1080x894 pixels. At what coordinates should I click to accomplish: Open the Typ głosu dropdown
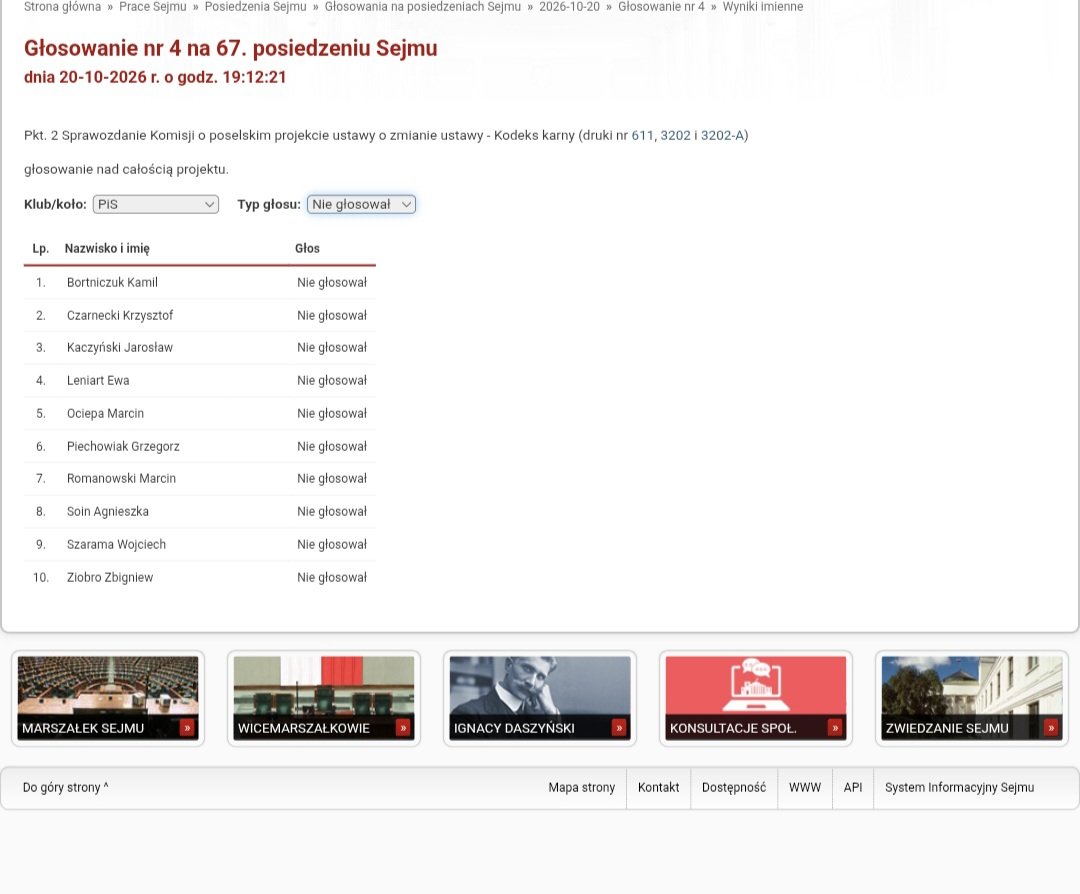(x=361, y=205)
